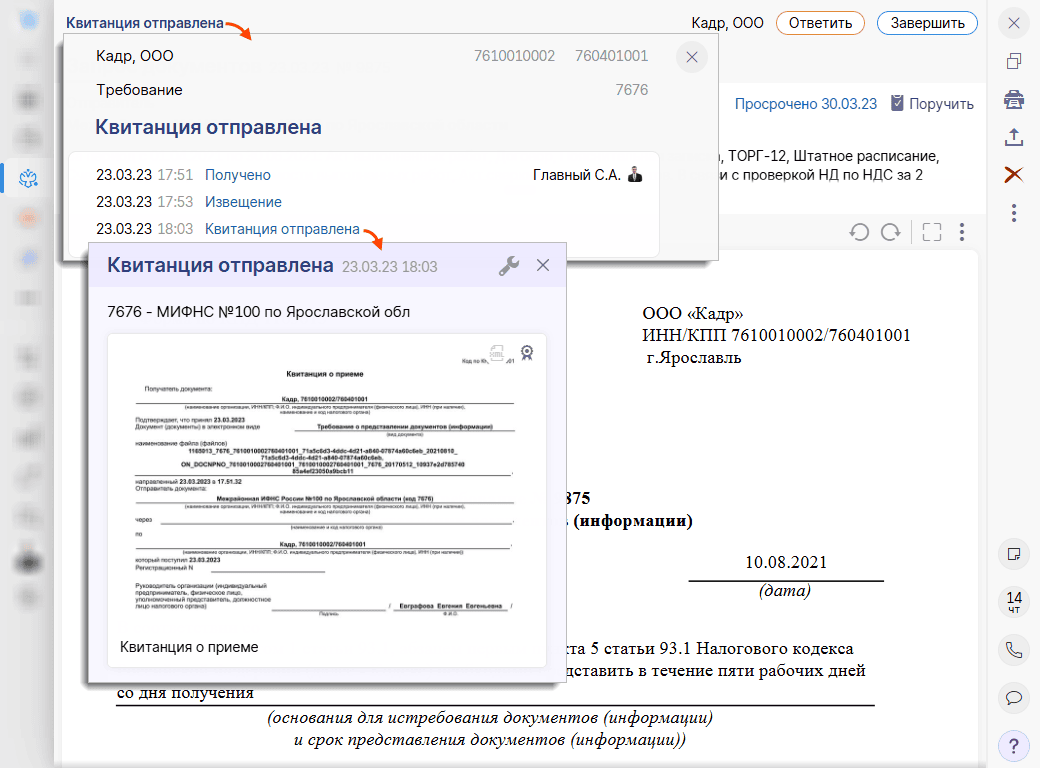Click the Поручить assign button
1040x768 pixels.
pyautogui.click(x=931, y=103)
